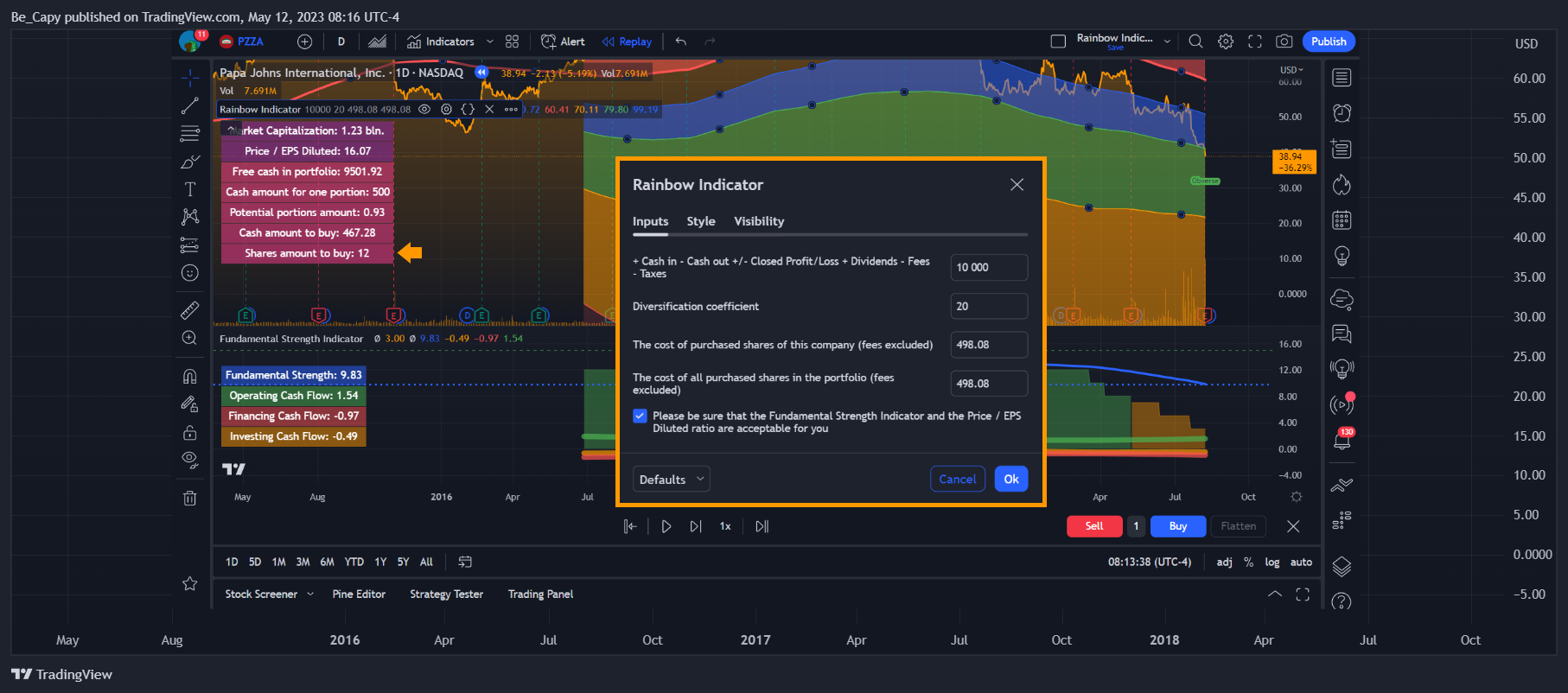Screen dimensions: 1568x693
Task: Select the trend line drawing tool
Action: pos(190,106)
